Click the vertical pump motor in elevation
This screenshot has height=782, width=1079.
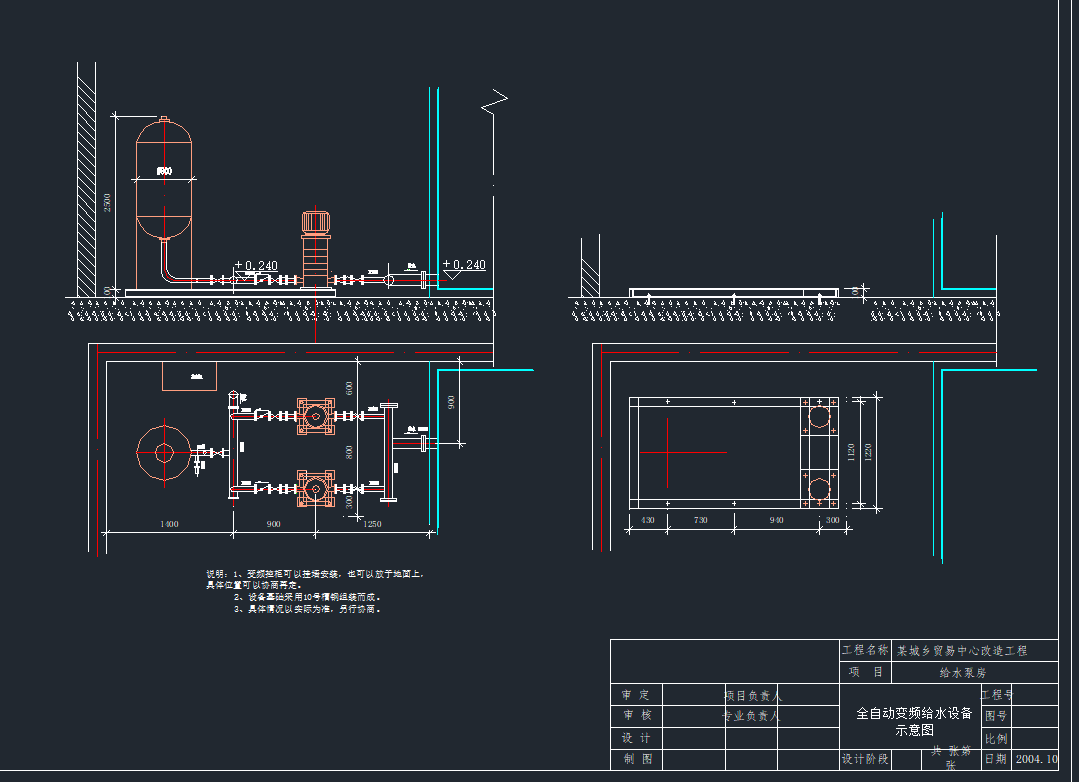316,222
